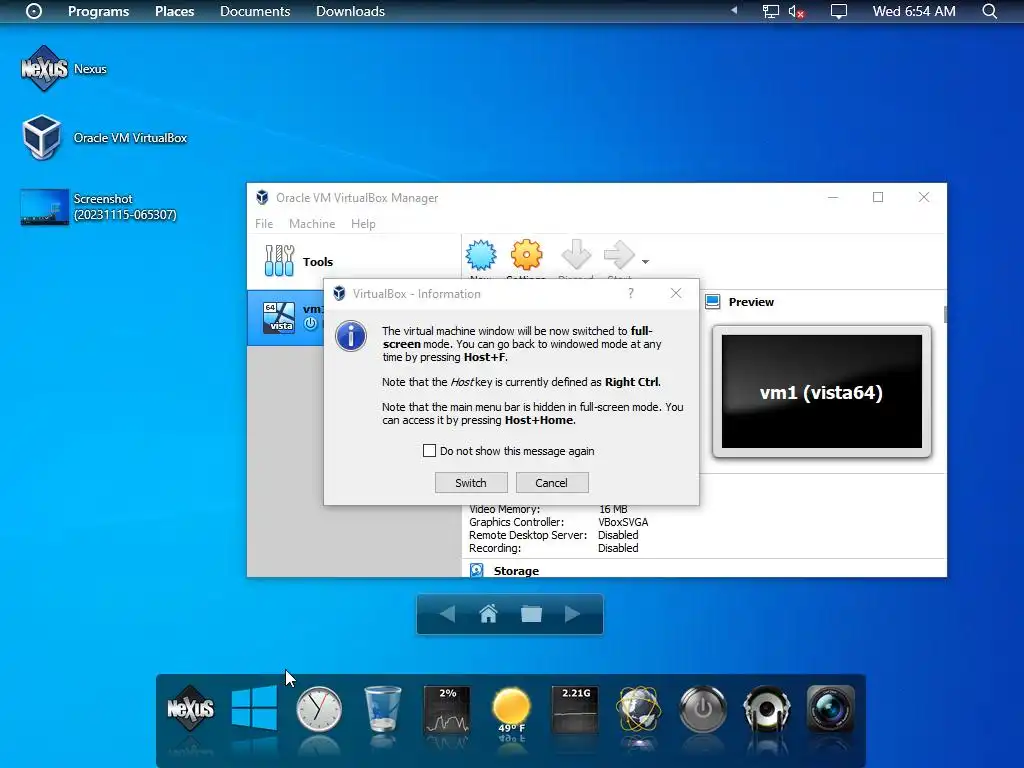Click the Wed 6:54 AM clock
This screenshot has height=768, width=1024.
pyautogui.click(x=914, y=11)
